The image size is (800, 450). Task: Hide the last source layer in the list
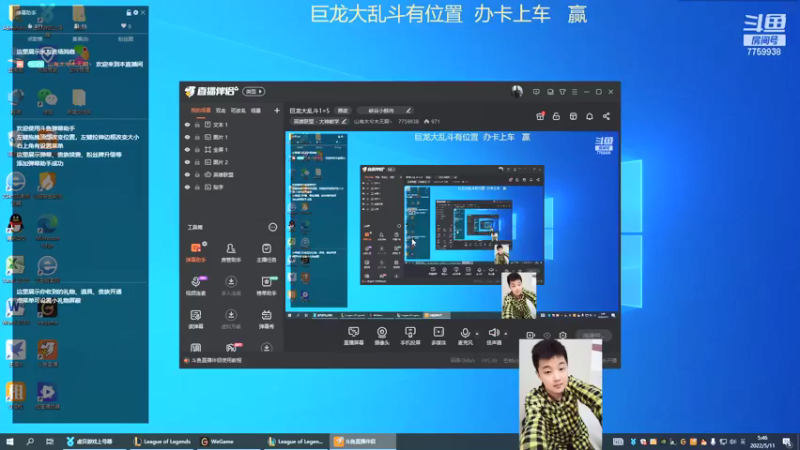point(187,187)
